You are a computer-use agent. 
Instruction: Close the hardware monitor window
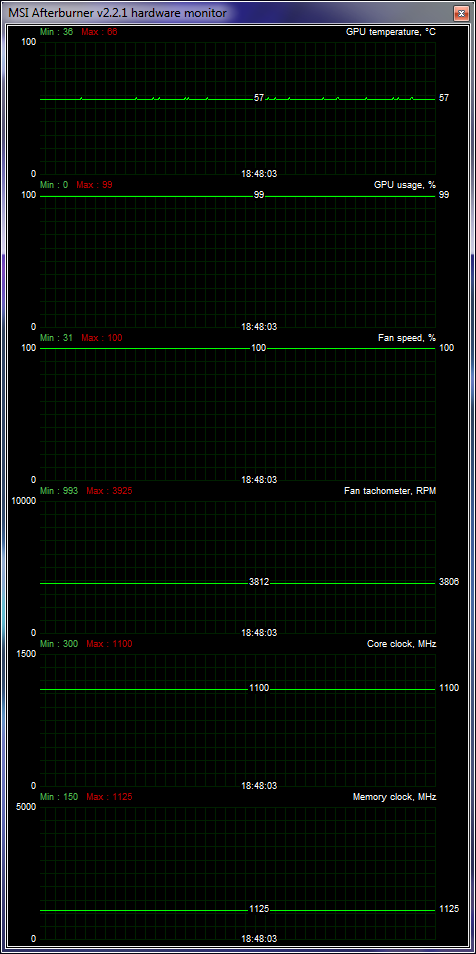[461, 13]
